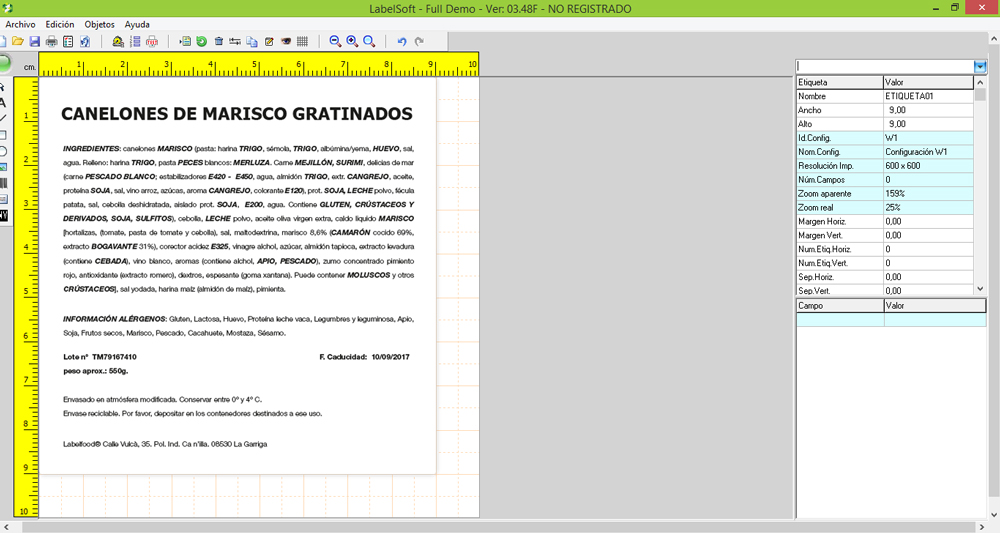Screen dimensions: 1000x533
Task: Open the Archivo menu
Action: [x=20, y=24]
